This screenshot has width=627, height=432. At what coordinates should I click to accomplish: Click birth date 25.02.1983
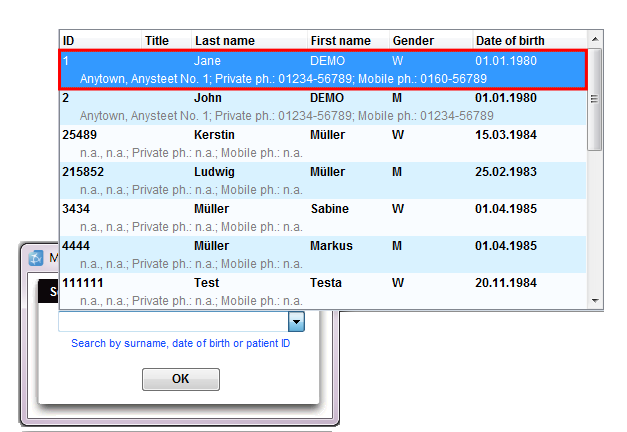[x=506, y=172]
